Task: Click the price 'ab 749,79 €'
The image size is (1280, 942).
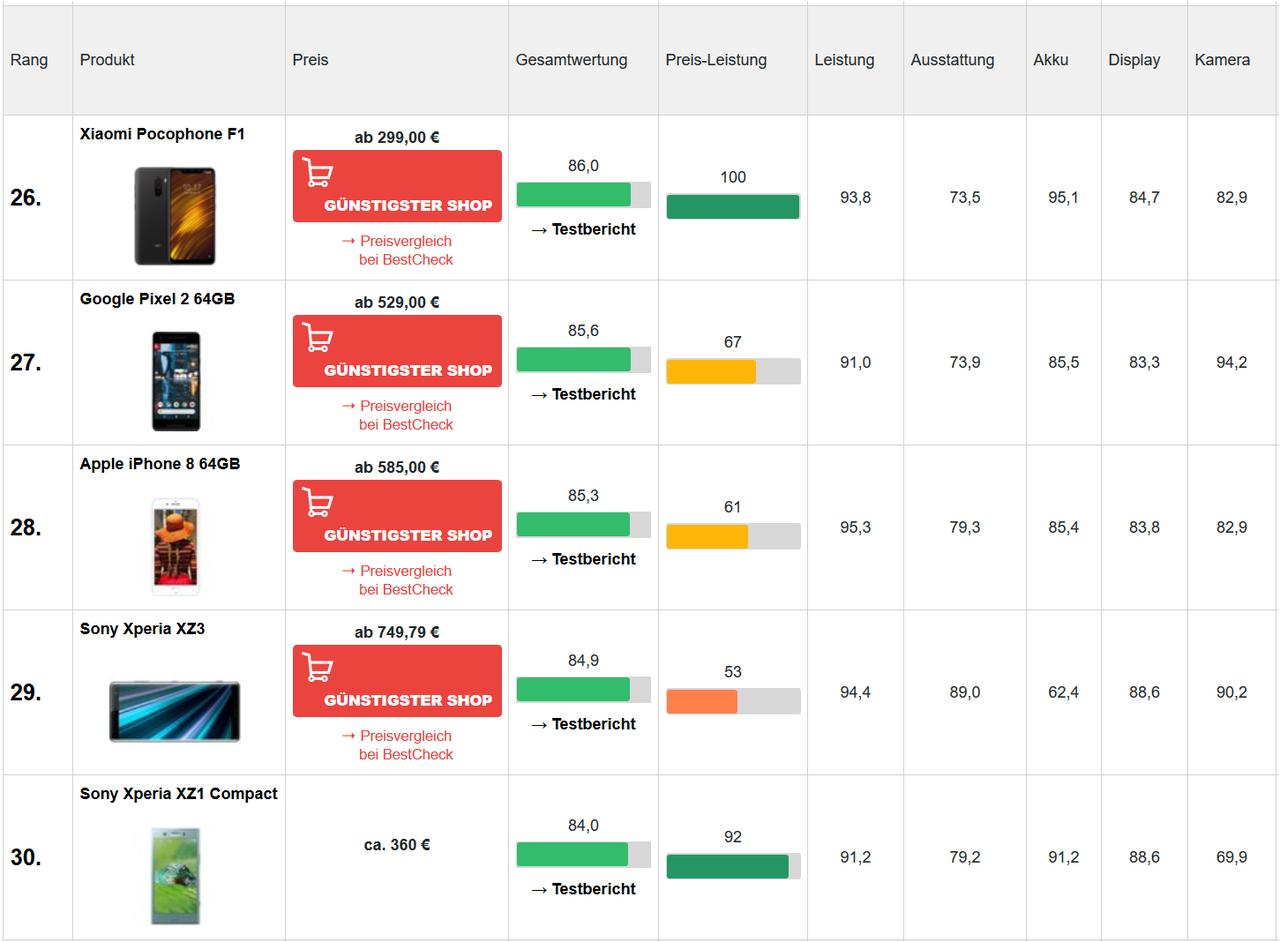Action: click(x=397, y=632)
